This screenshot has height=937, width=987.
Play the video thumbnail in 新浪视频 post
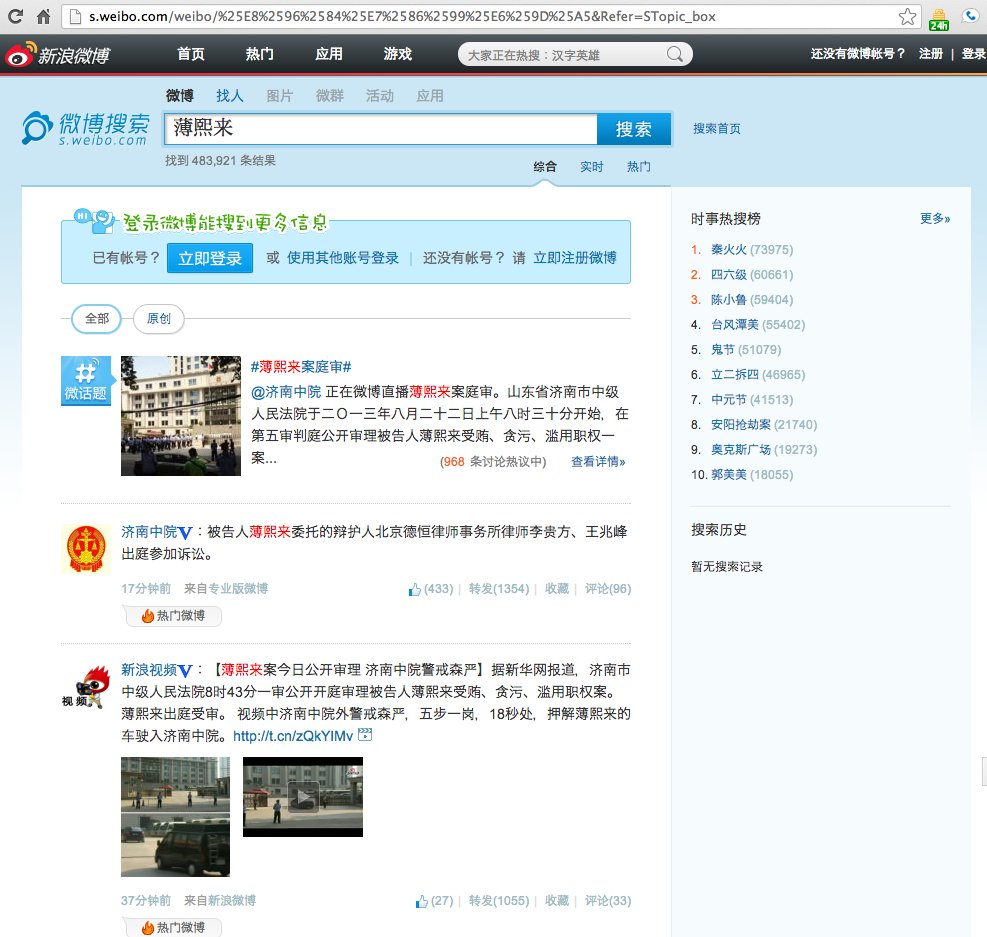(x=303, y=797)
